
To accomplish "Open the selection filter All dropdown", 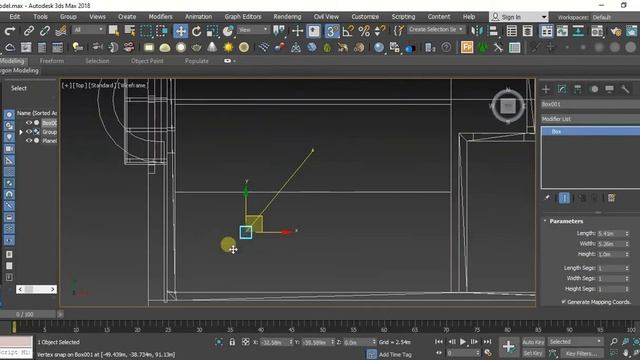I will (x=88, y=30).
